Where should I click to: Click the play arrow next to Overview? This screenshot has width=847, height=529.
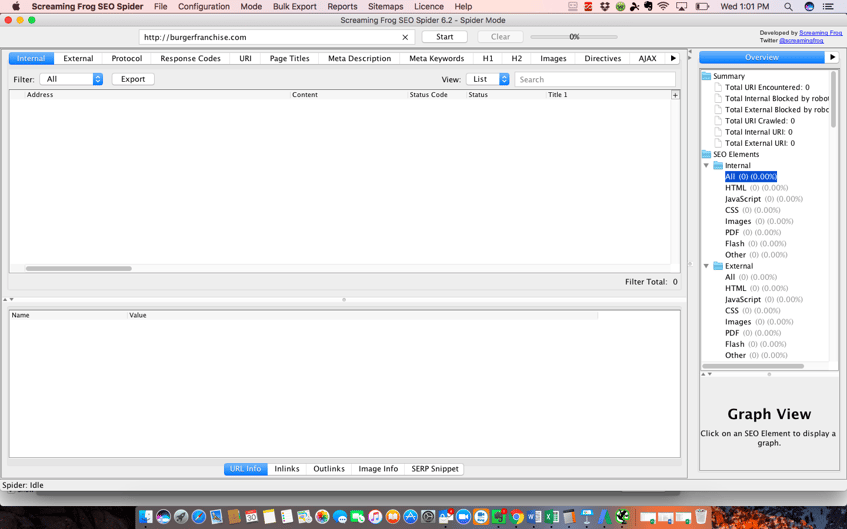coord(832,58)
